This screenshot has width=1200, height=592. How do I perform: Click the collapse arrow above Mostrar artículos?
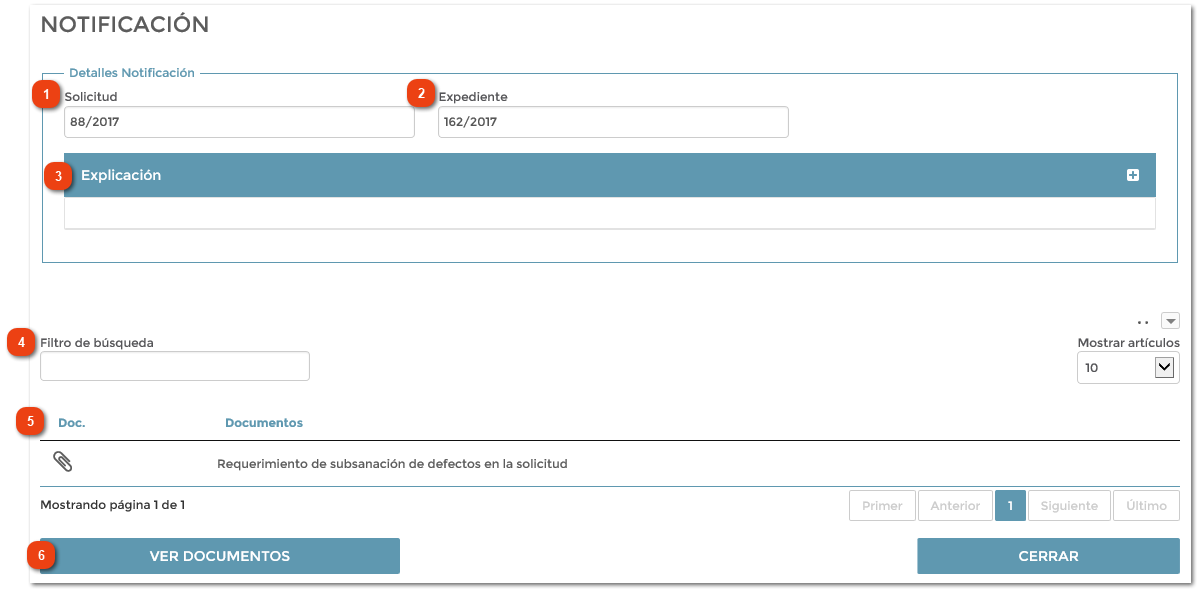(x=1170, y=319)
